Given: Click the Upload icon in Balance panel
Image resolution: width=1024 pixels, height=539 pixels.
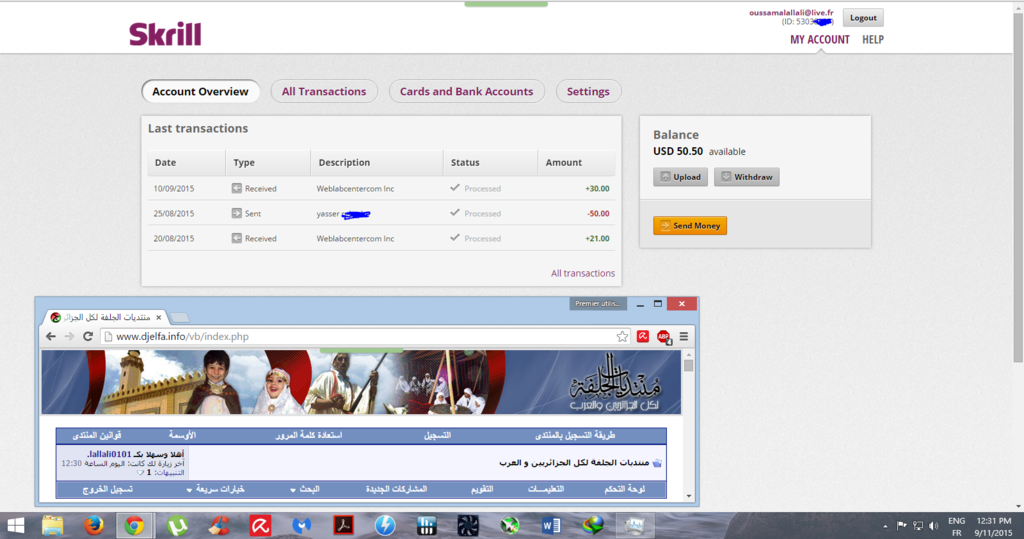Looking at the screenshot, I should [x=665, y=177].
